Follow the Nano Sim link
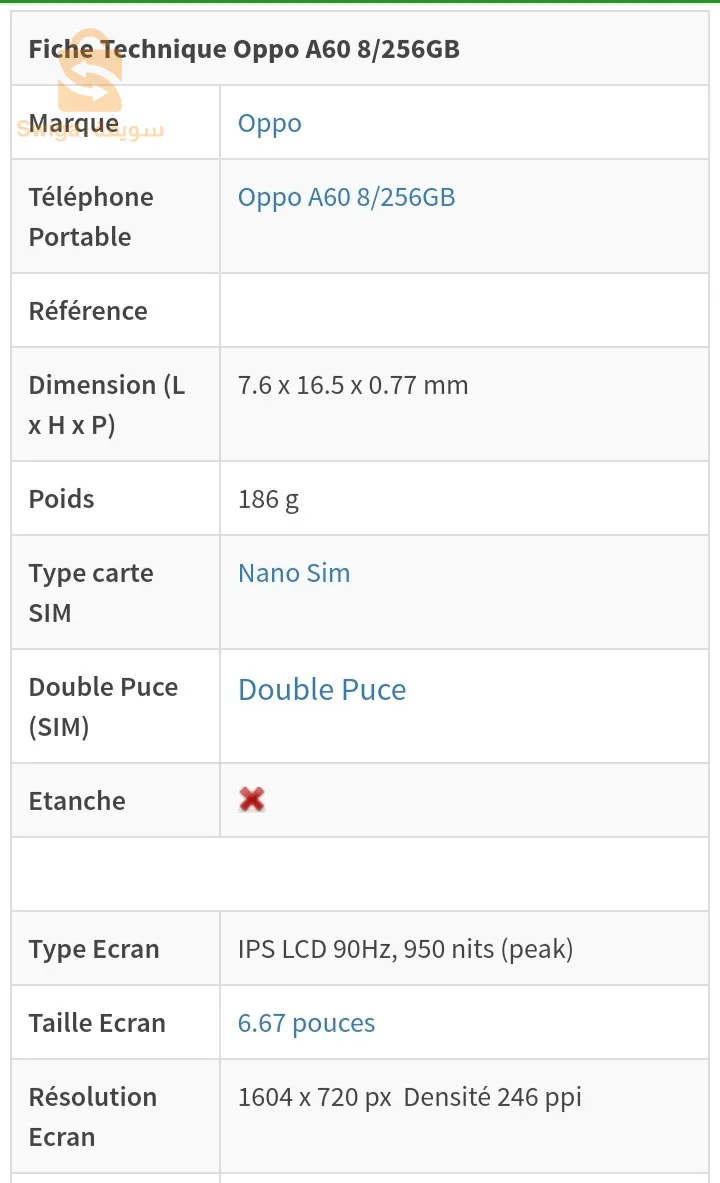Image resolution: width=720 pixels, height=1183 pixels. pyautogui.click(x=294, y=573)
